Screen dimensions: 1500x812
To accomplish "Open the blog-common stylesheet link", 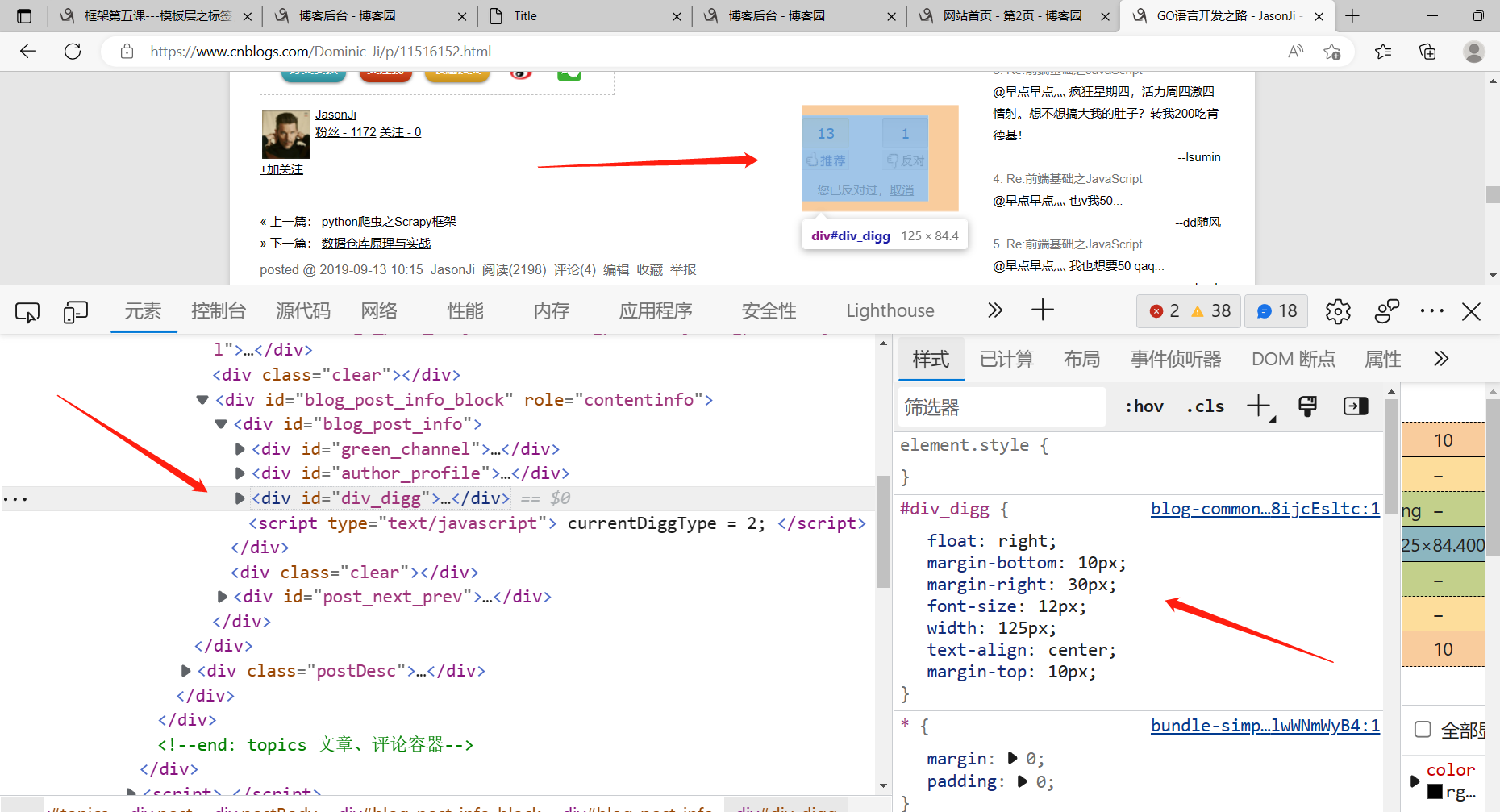I will coord(1265,509).
